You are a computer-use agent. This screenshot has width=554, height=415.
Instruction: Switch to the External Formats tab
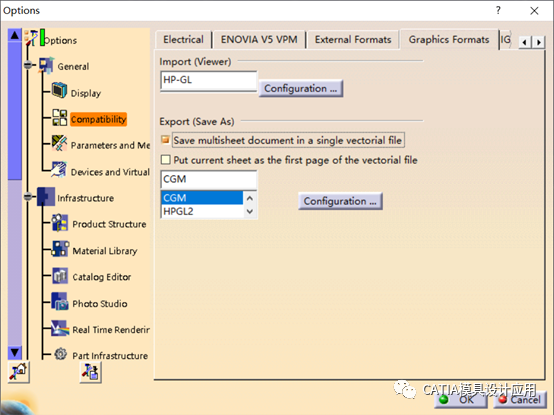353,39
